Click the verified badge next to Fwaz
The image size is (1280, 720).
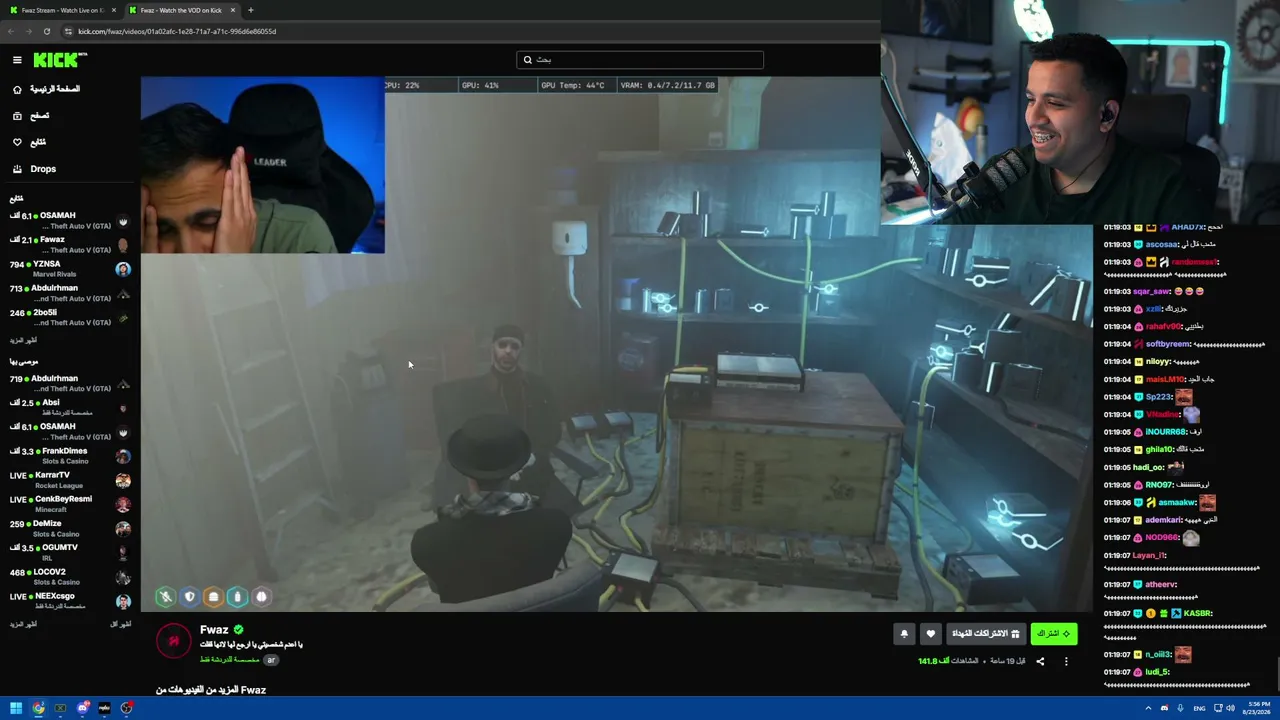tap(238, 630)
